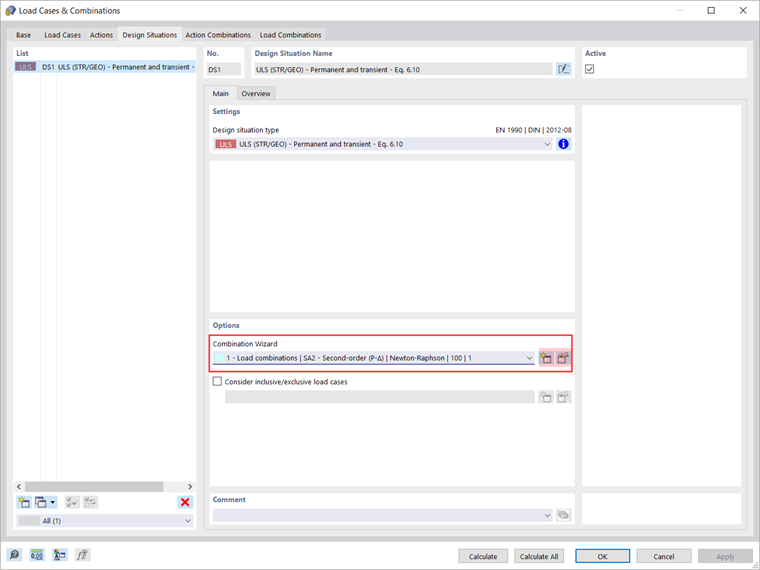The width and height of the screenshot is (760, 570).
Task: Confirm with OK button
Action: (x=602, y=556)
